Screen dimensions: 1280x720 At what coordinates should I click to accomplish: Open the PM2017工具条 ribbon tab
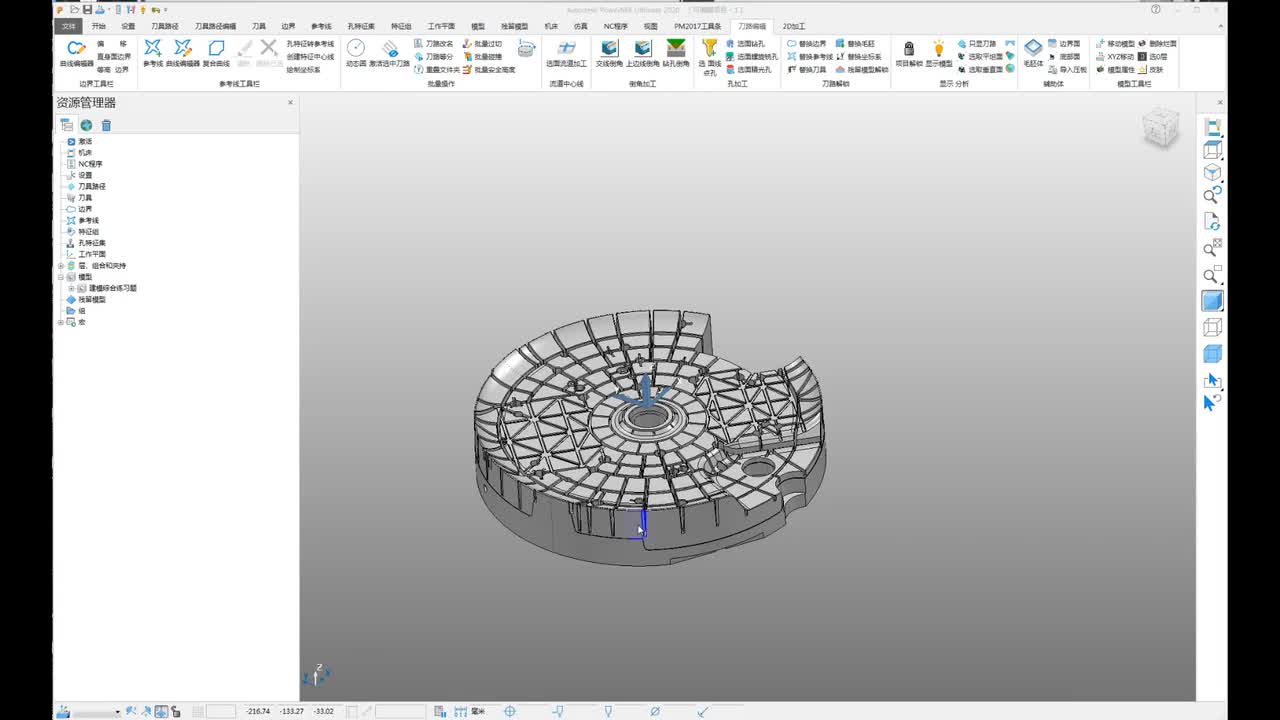(697, 26)
